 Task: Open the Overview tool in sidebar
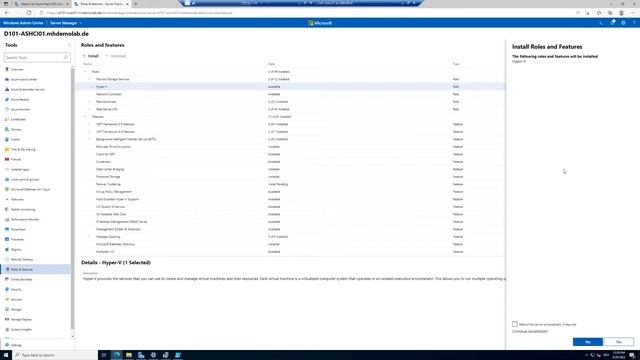click(x=17, y=69)
